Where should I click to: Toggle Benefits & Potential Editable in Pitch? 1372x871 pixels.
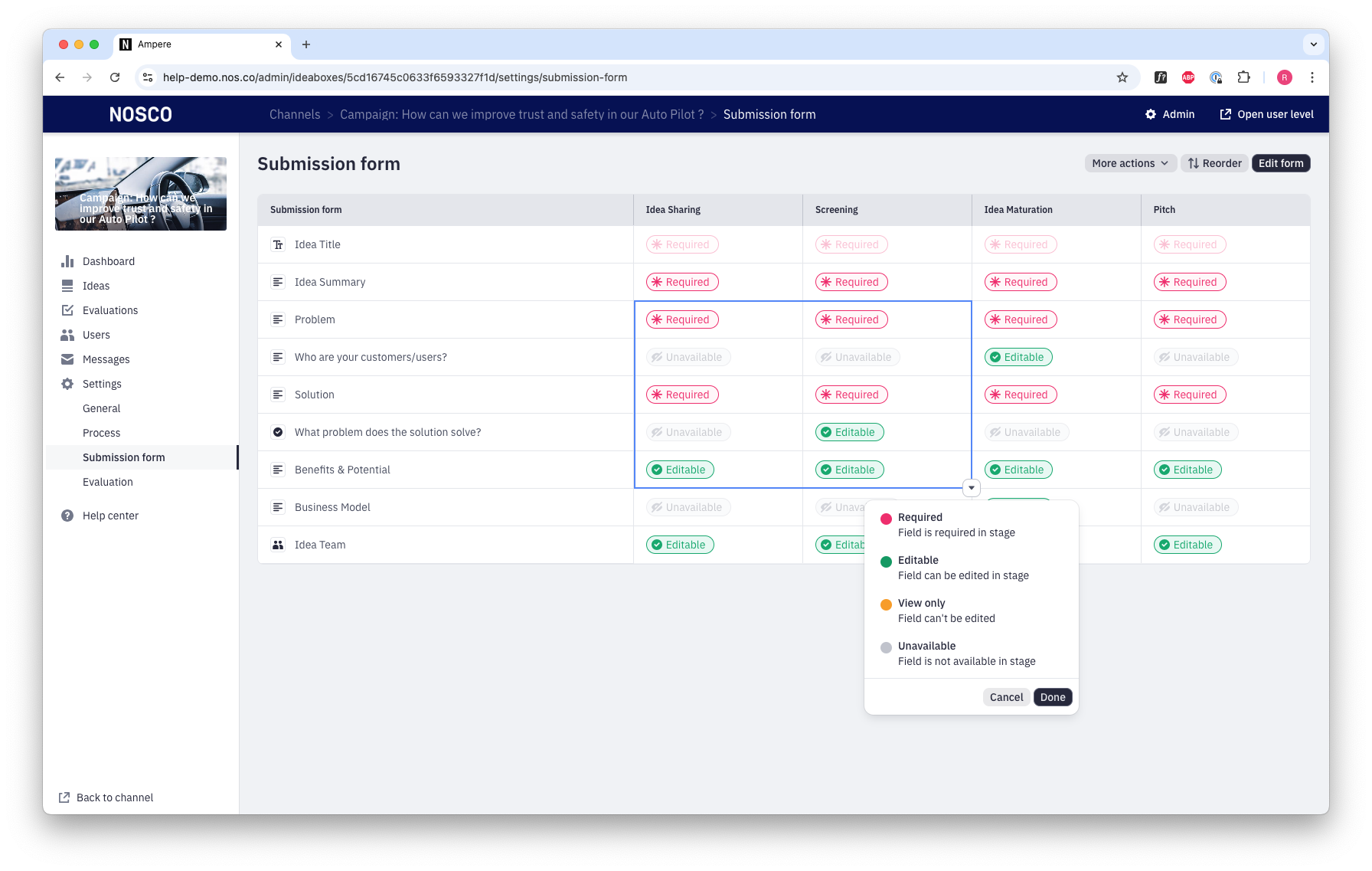(1187, 470)
